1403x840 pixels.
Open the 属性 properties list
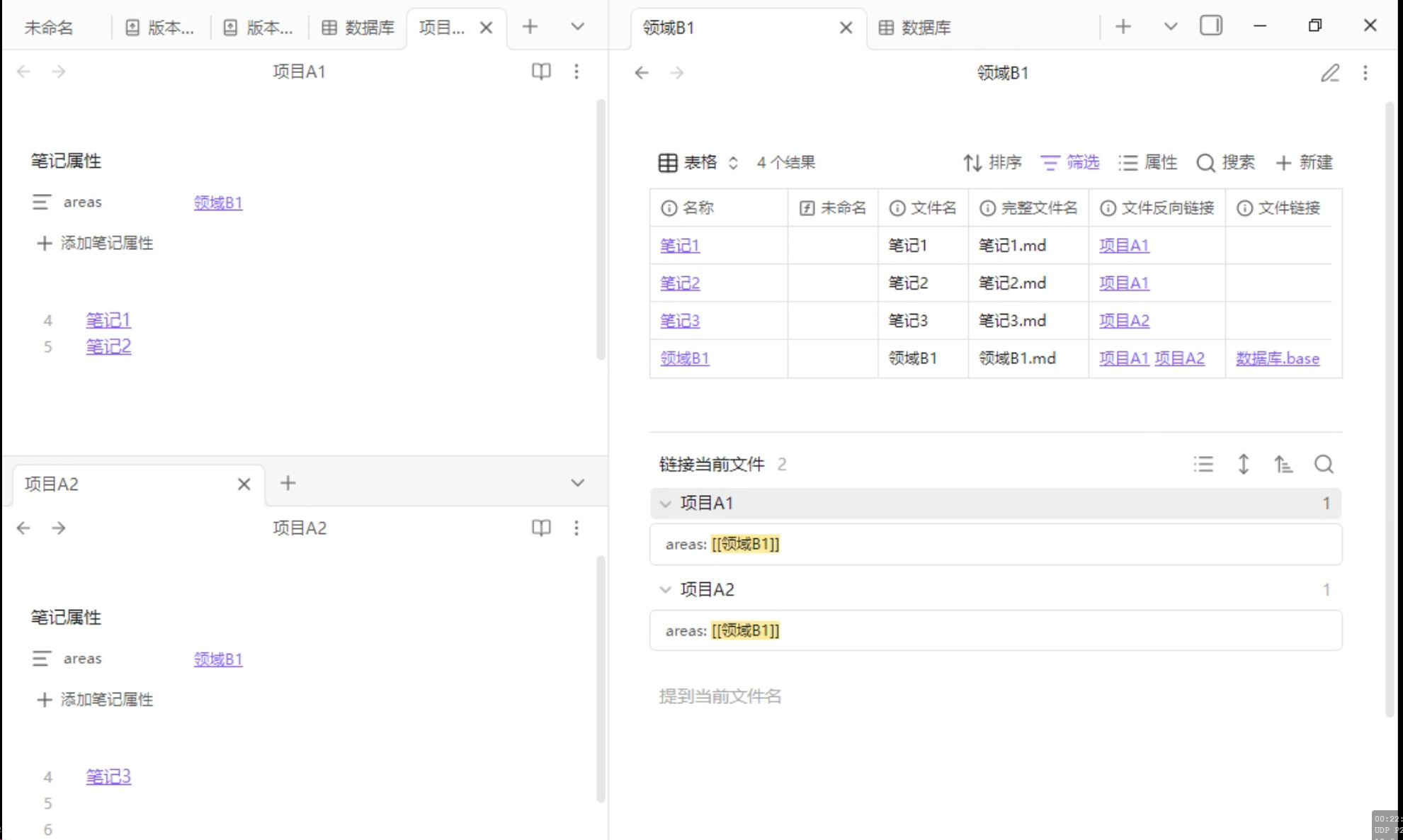pyautogui.click(x=1148, y=163)
